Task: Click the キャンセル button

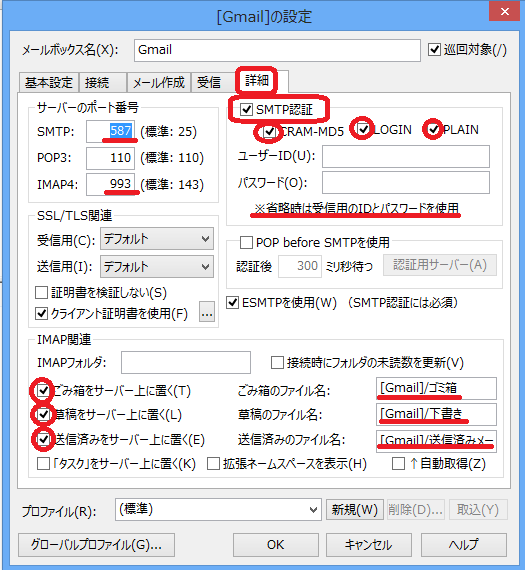Action: (369, 545)
